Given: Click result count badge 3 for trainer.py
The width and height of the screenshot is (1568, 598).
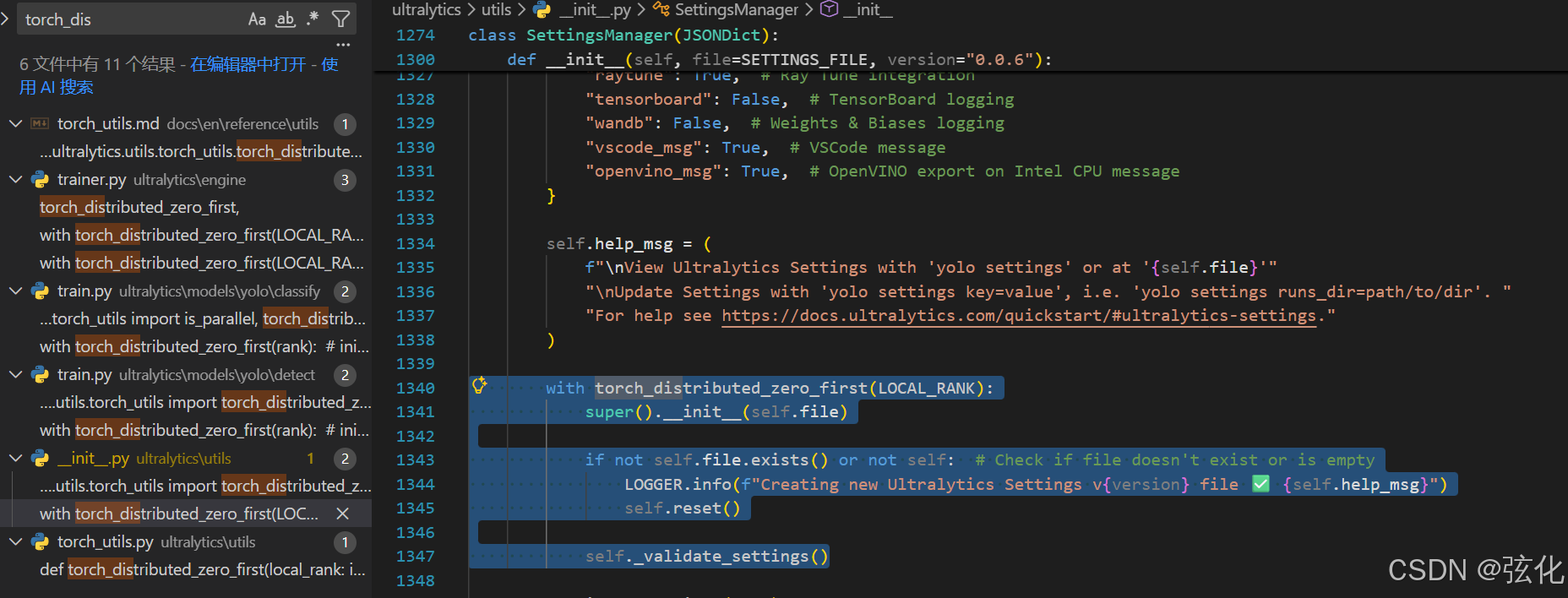Looking at the screenshot, I should [344, 179].
